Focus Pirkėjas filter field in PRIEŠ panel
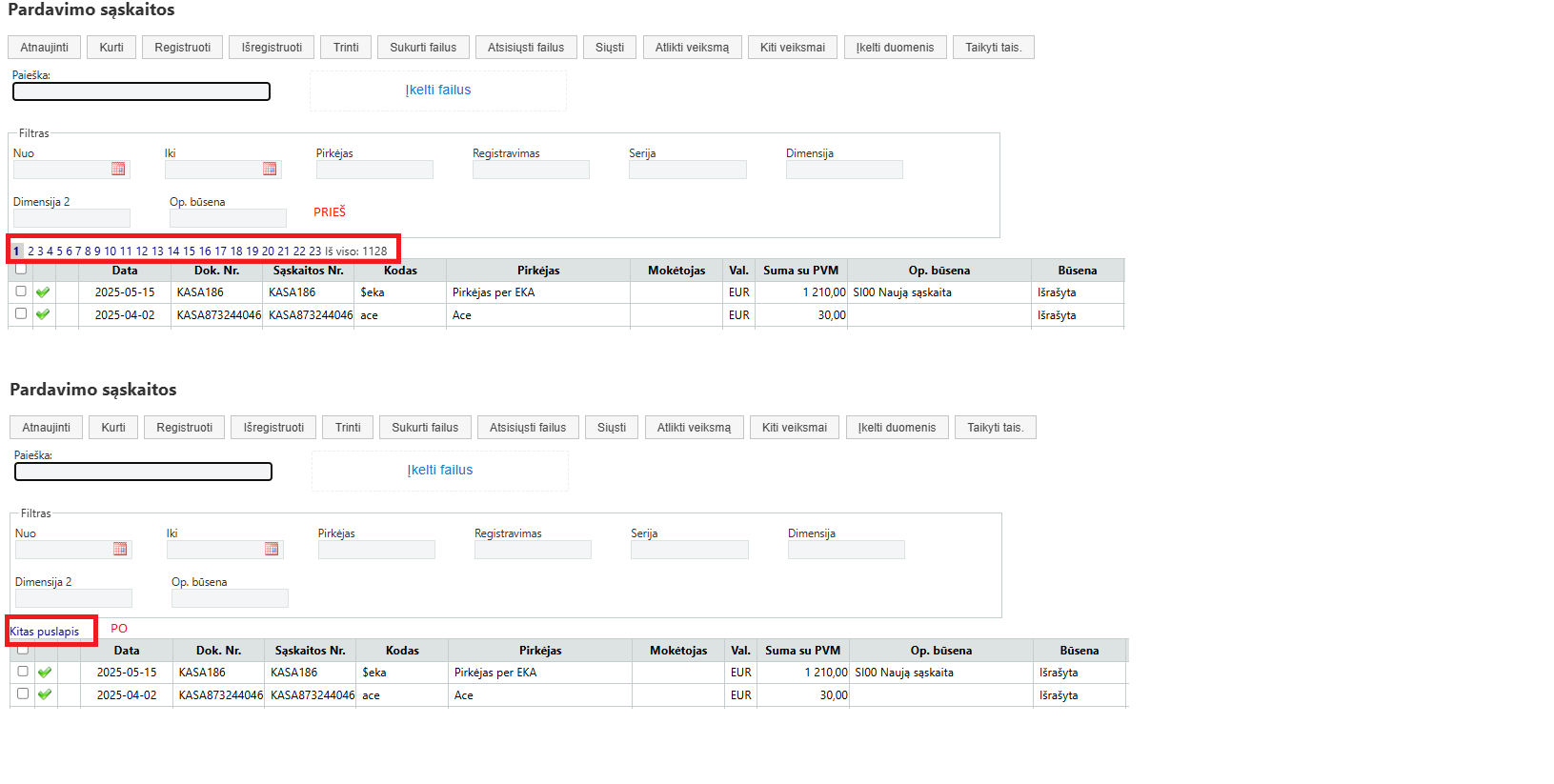The image size is (1554, 784). coord(374,170)
